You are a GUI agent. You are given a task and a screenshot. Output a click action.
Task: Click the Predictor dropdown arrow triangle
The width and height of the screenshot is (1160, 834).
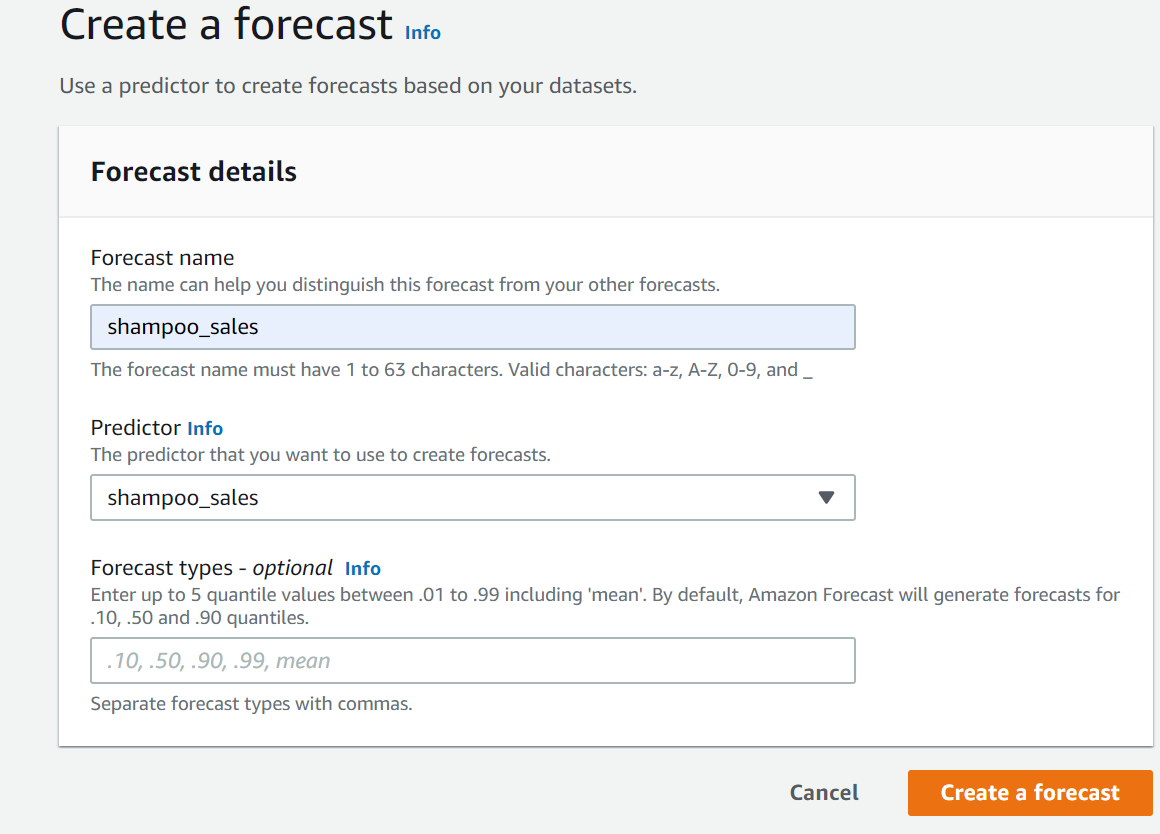[x=825, y=497]
